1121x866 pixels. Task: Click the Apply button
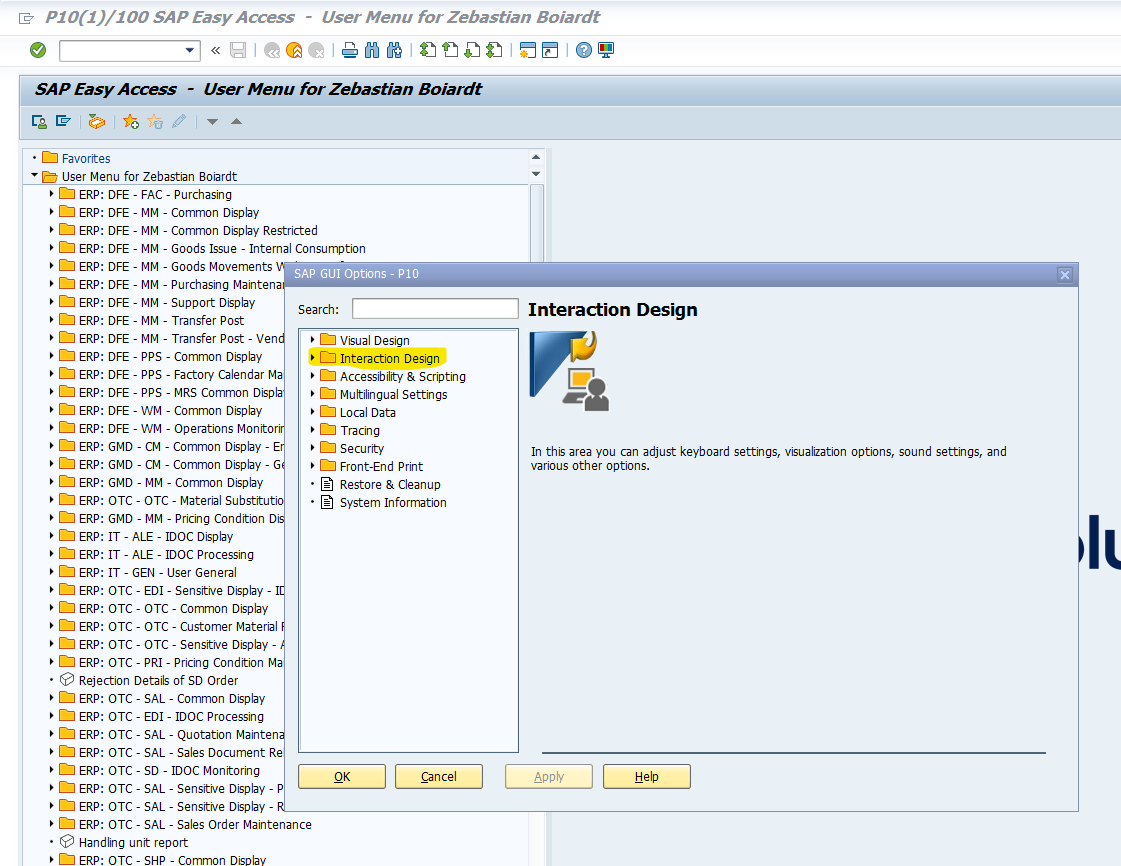[548, 777]
